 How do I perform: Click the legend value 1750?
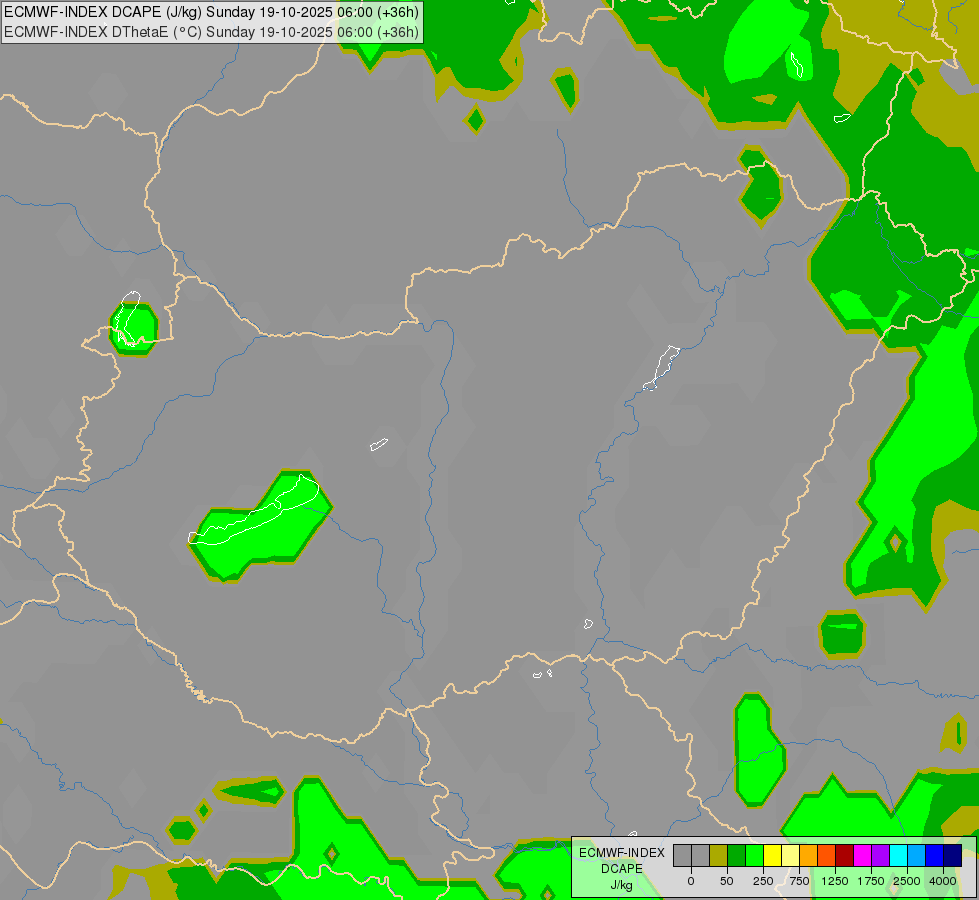[x=871, y=881]
